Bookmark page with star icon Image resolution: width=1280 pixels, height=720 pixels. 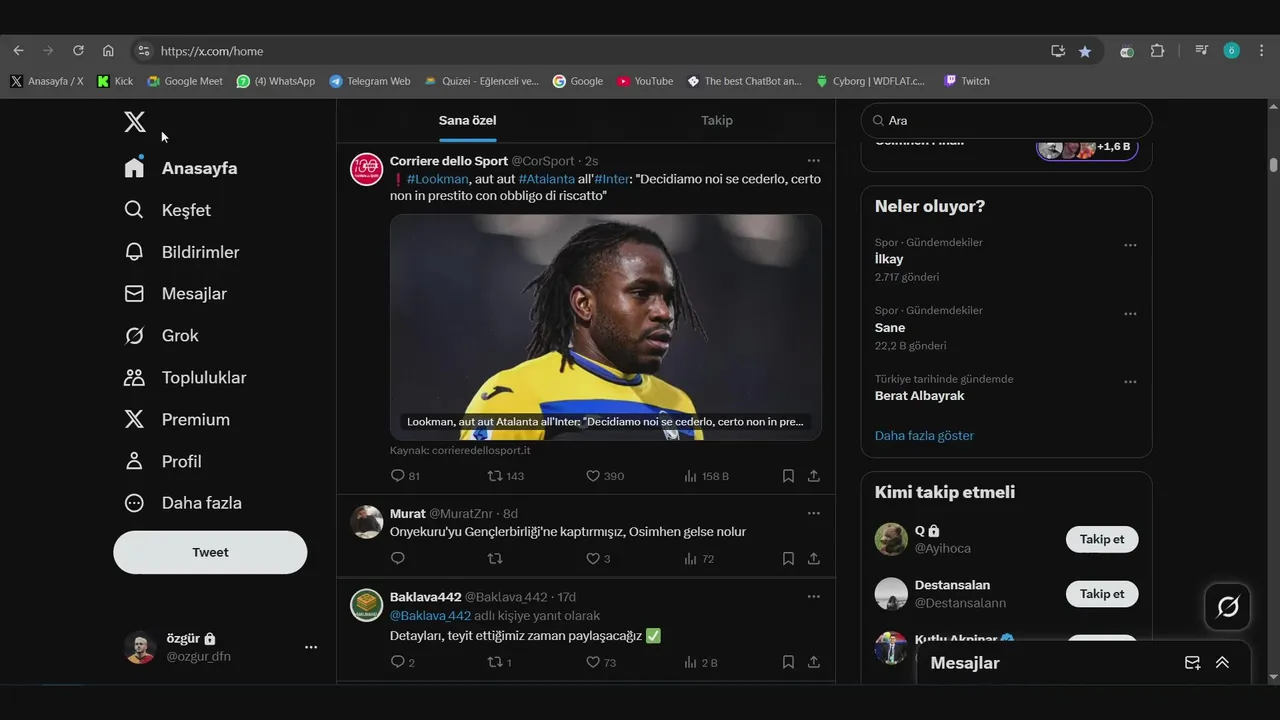[1085, 51]
